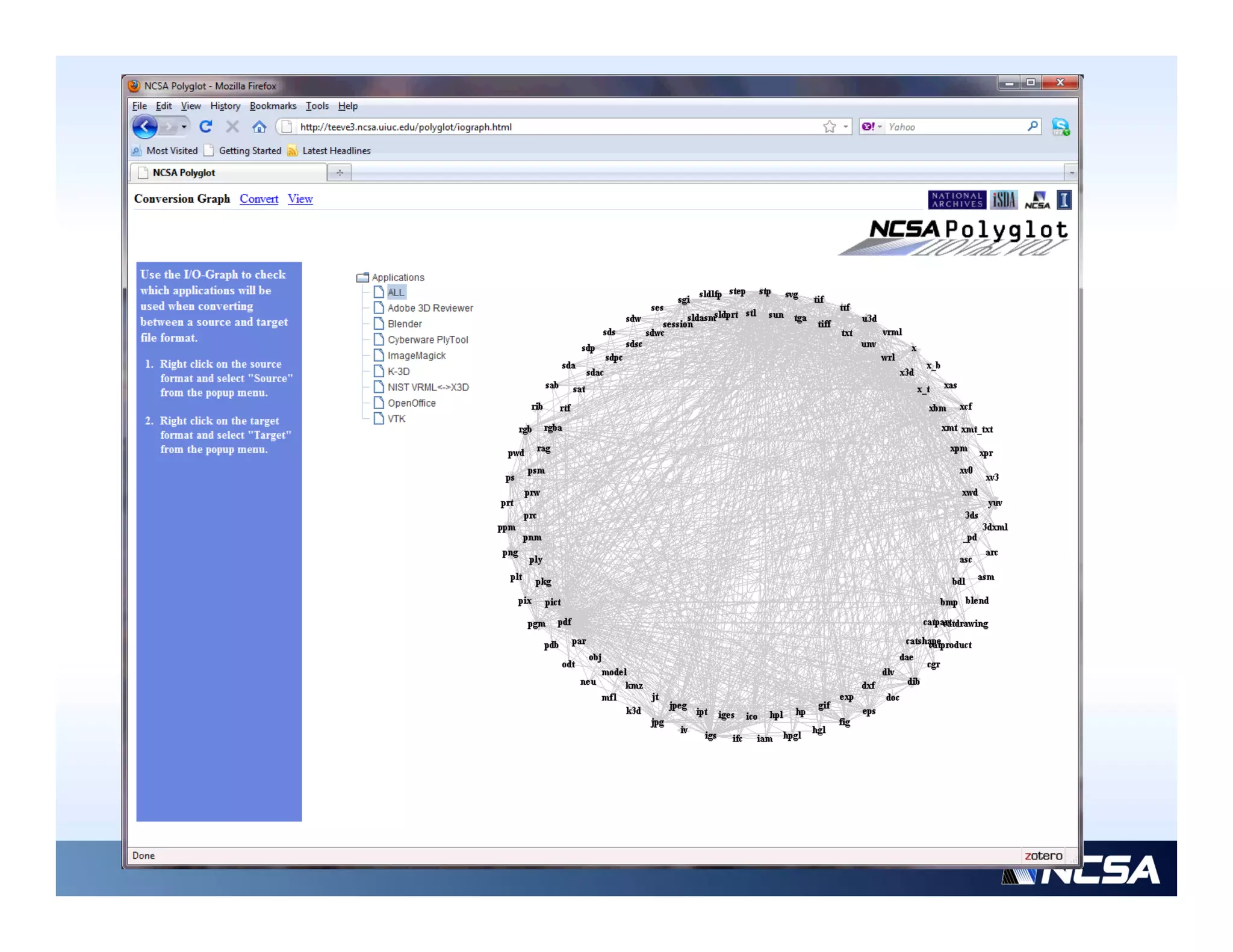
Task: Select Blender in Applications tree
Action: pos(405,324)
